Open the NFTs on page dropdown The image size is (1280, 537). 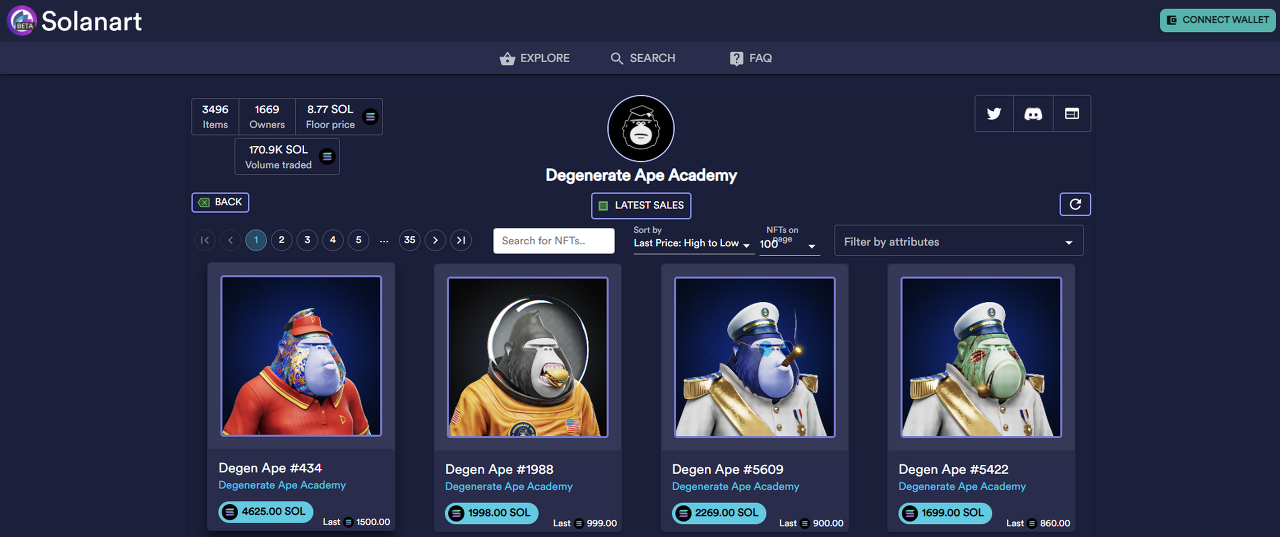coord(789,244)
